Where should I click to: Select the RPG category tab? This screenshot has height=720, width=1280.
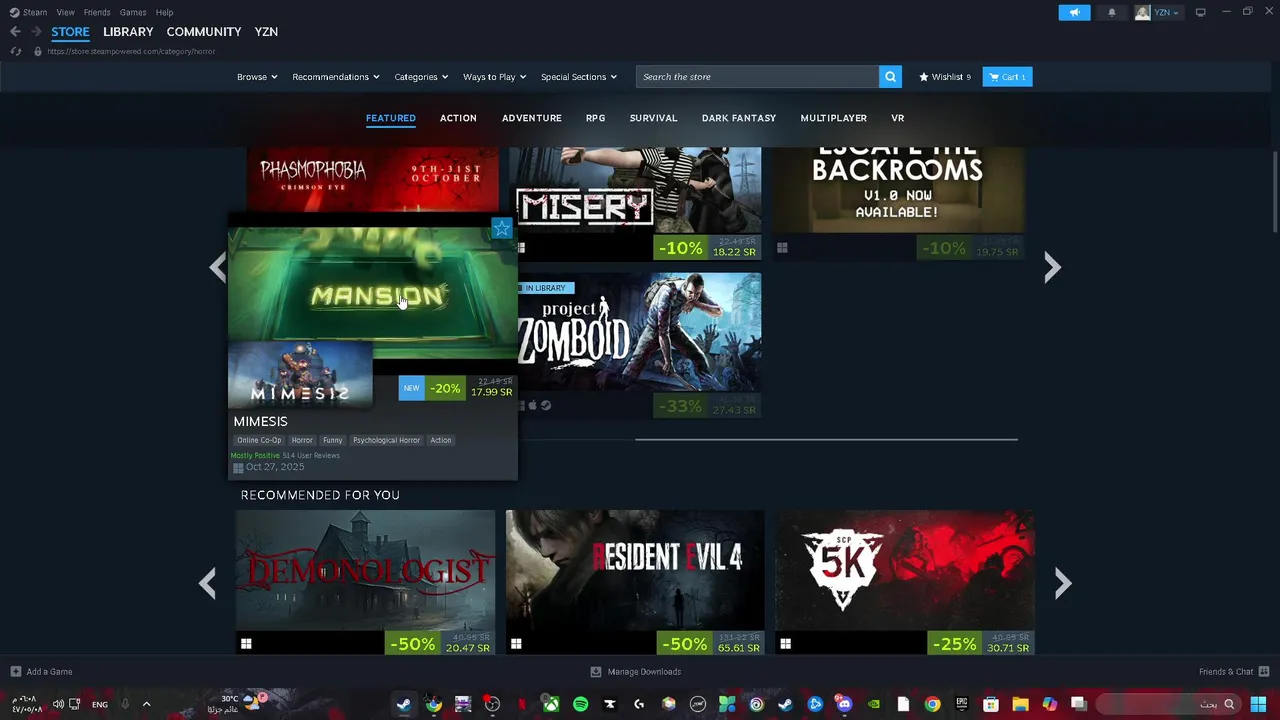pyautogui.click(x=595, y=118)
